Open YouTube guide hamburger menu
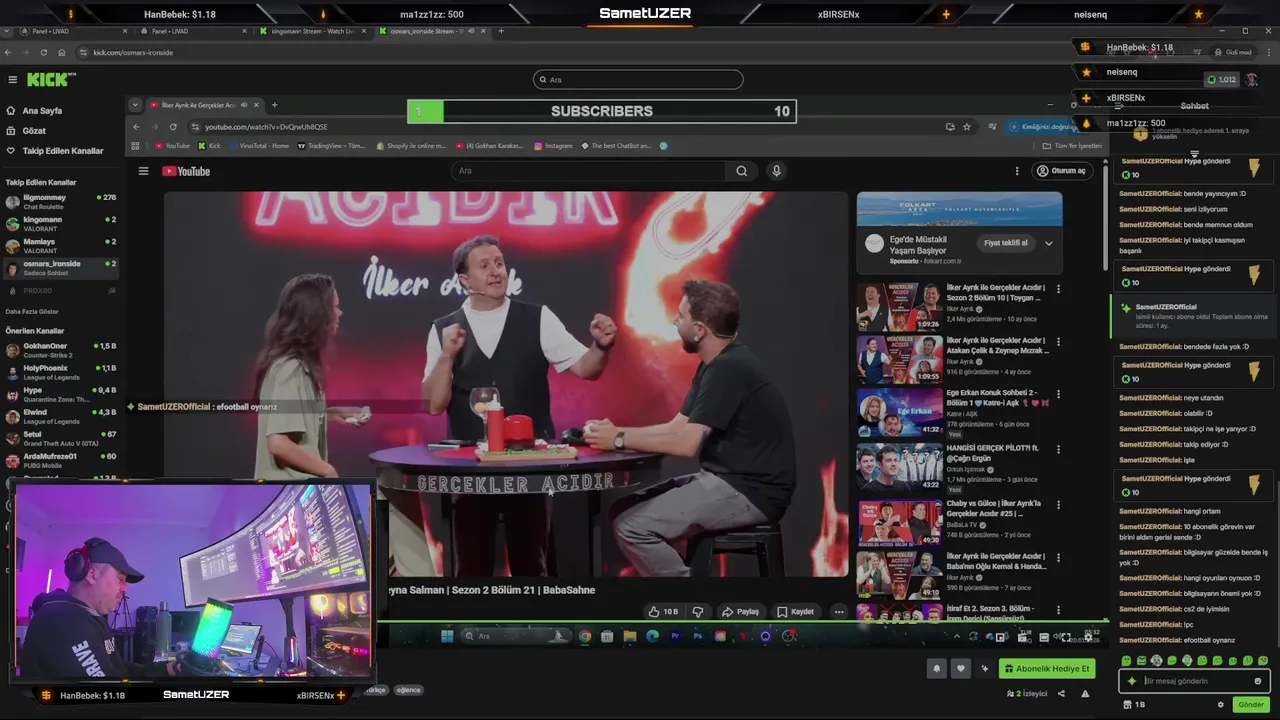This screenshot has height=720, width=1280. [x=144, y=171]
